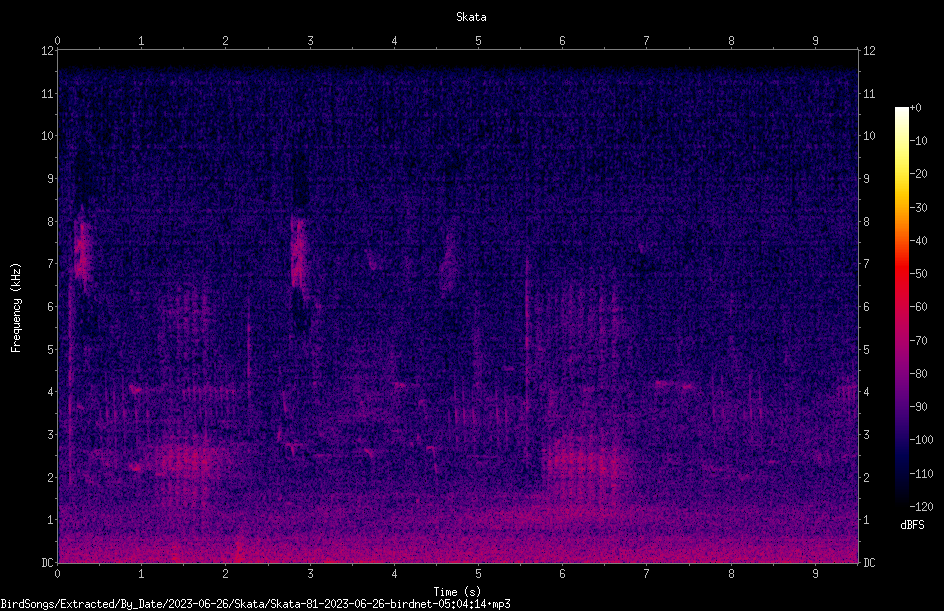
Task: Click the "-70" label on the color scale
Action: coord(919,341)
